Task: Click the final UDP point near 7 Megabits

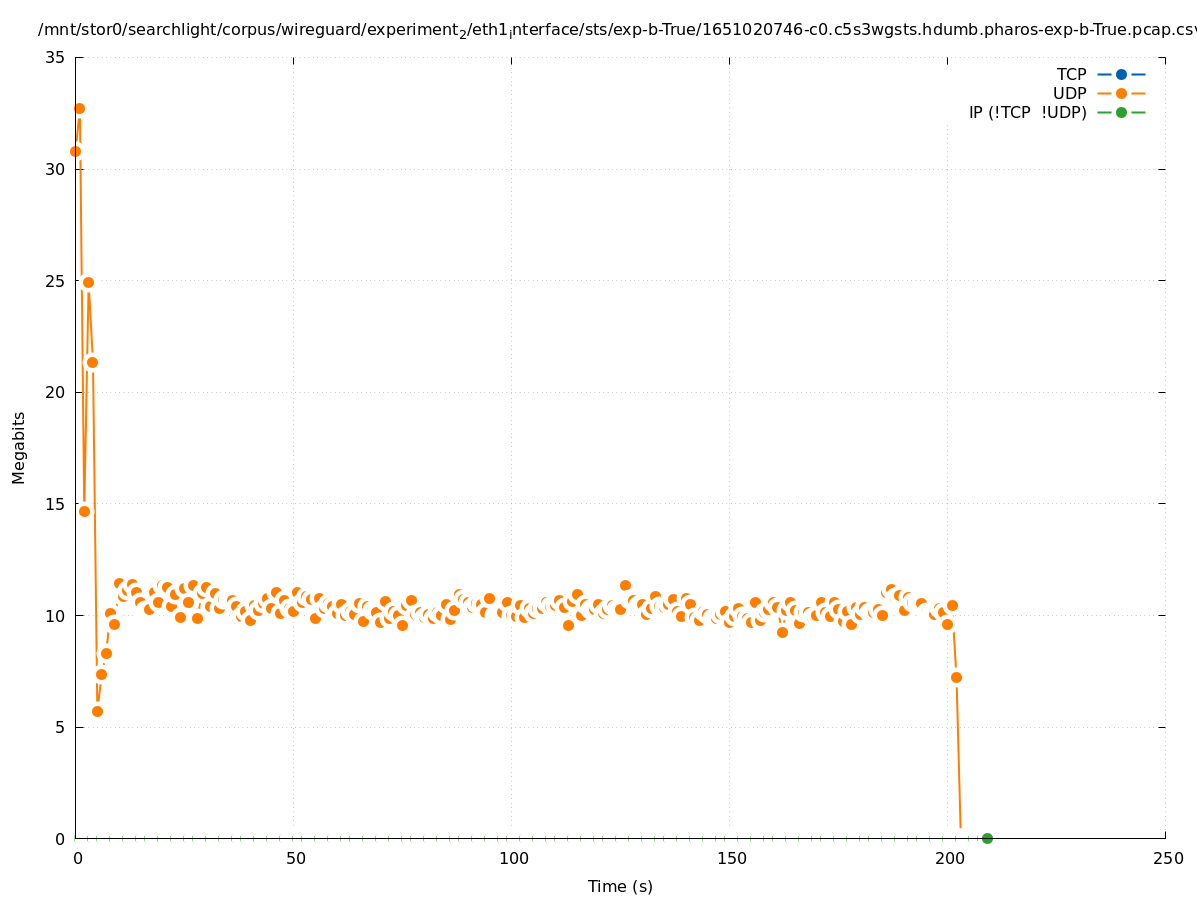Action: pos(956,677)
